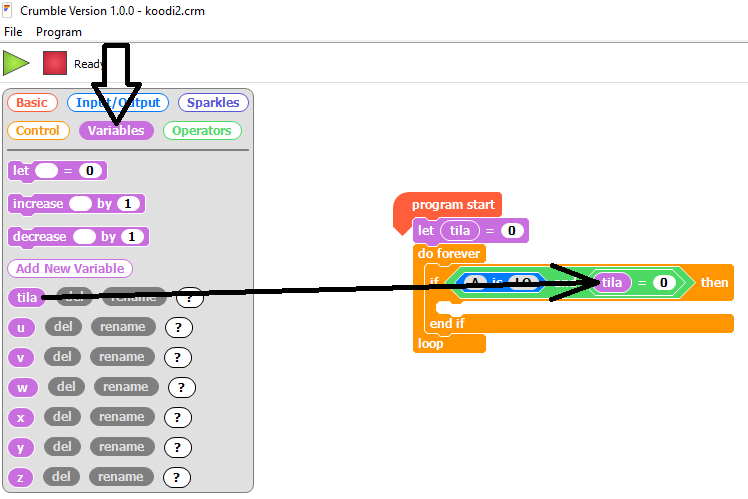This screenshot has width=748, height=499.
Task: Click the Add New Variable button
Action: coord(70,268)
